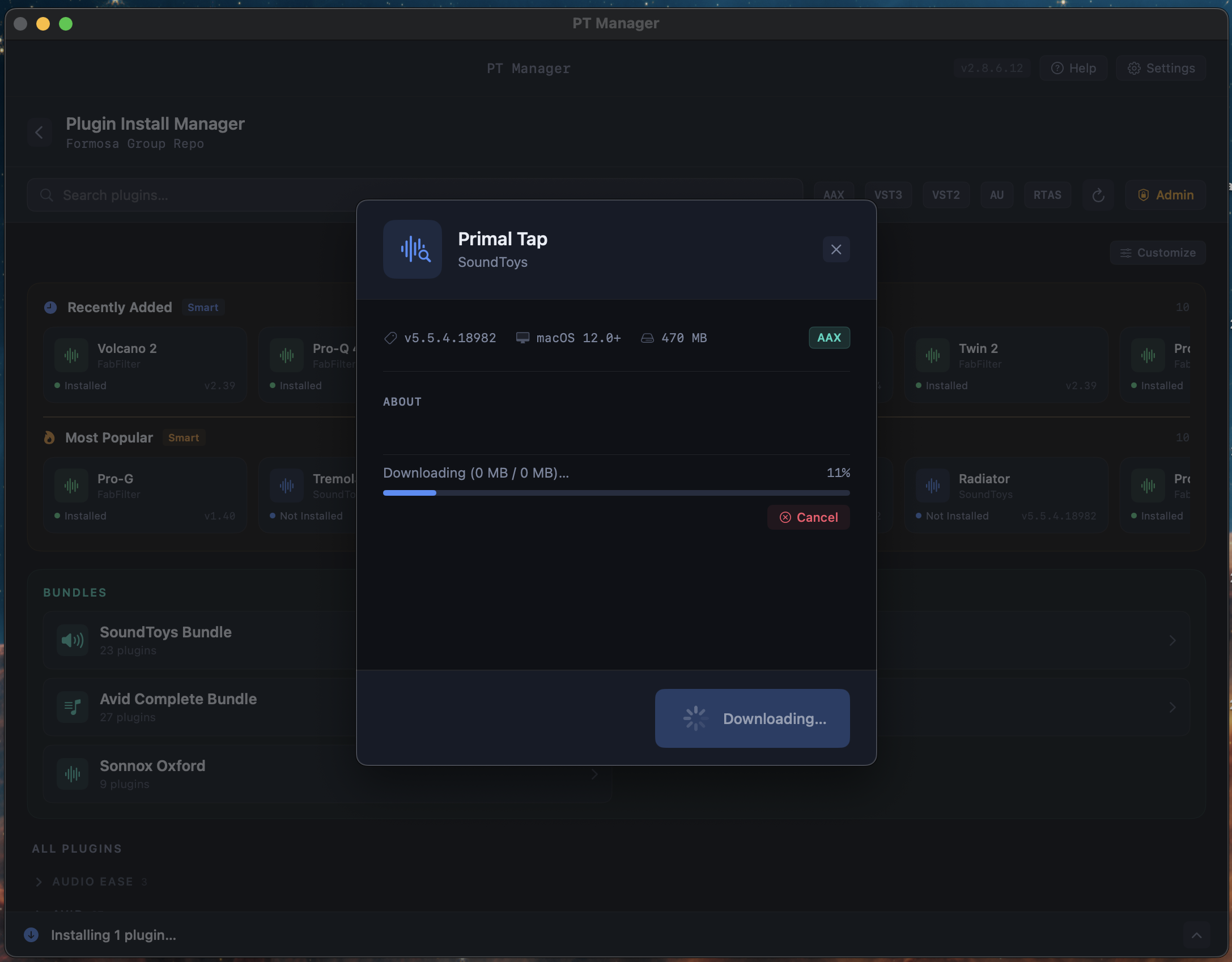
Task: Click the SoundToys Bundle speaker icon
Action: click(73, 640)
